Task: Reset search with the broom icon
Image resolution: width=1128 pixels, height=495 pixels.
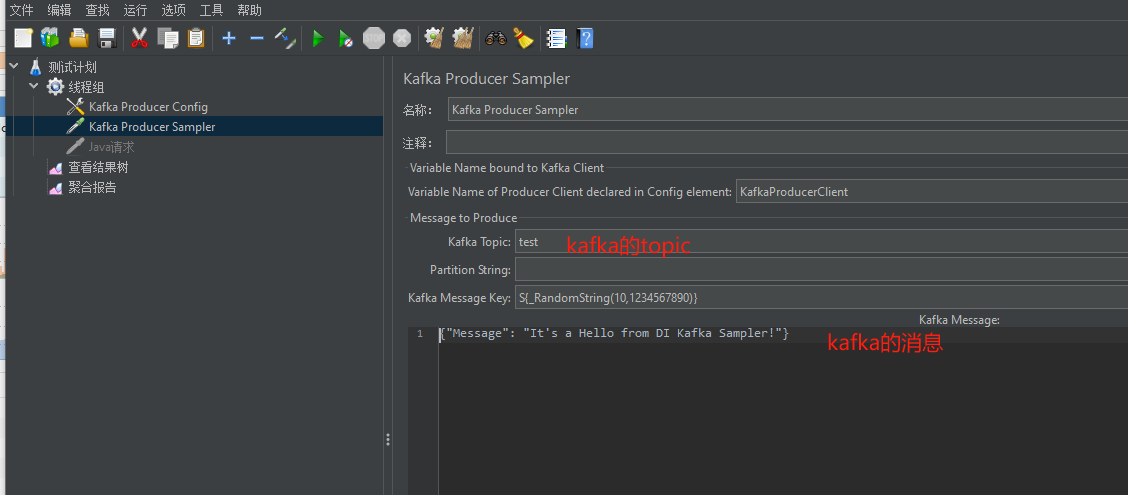Action: coord(523,38)
